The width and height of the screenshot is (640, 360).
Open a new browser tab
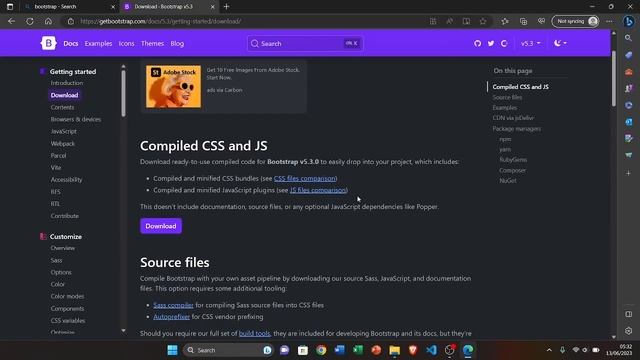pos(227,7)
